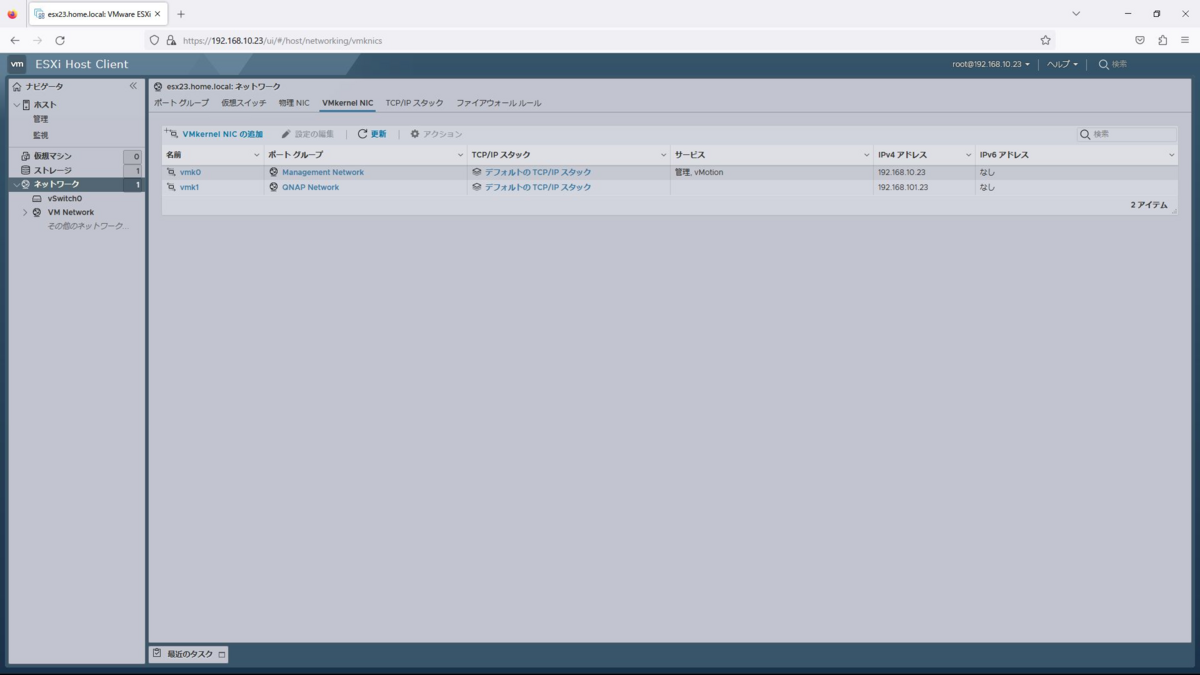The width and height of the screenshot is (1200, 675).
Task: Click the tracking protection shield icon
Action: click(x=154, y=40)
